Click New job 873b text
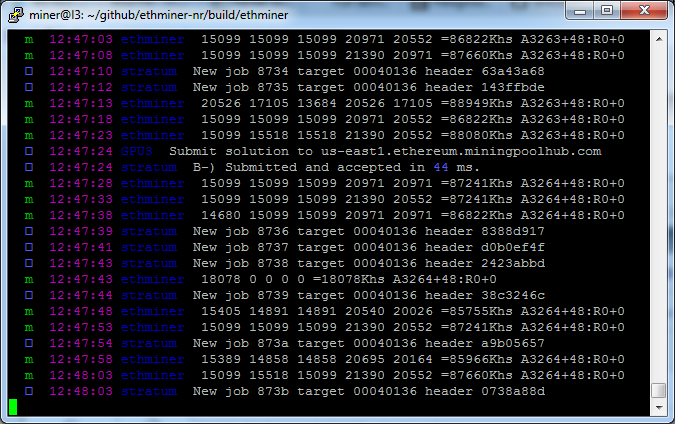The width and height of the screenshot is (675, 424). pos(240,391)
